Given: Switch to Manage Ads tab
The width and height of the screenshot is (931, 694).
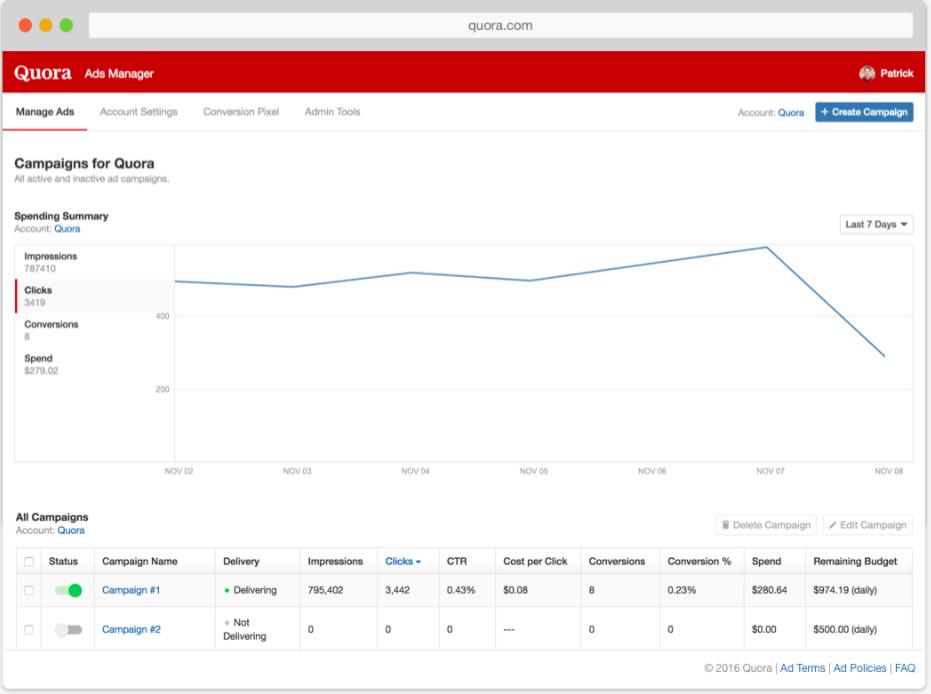Looking at the screenshot, I should coord(45,112).
